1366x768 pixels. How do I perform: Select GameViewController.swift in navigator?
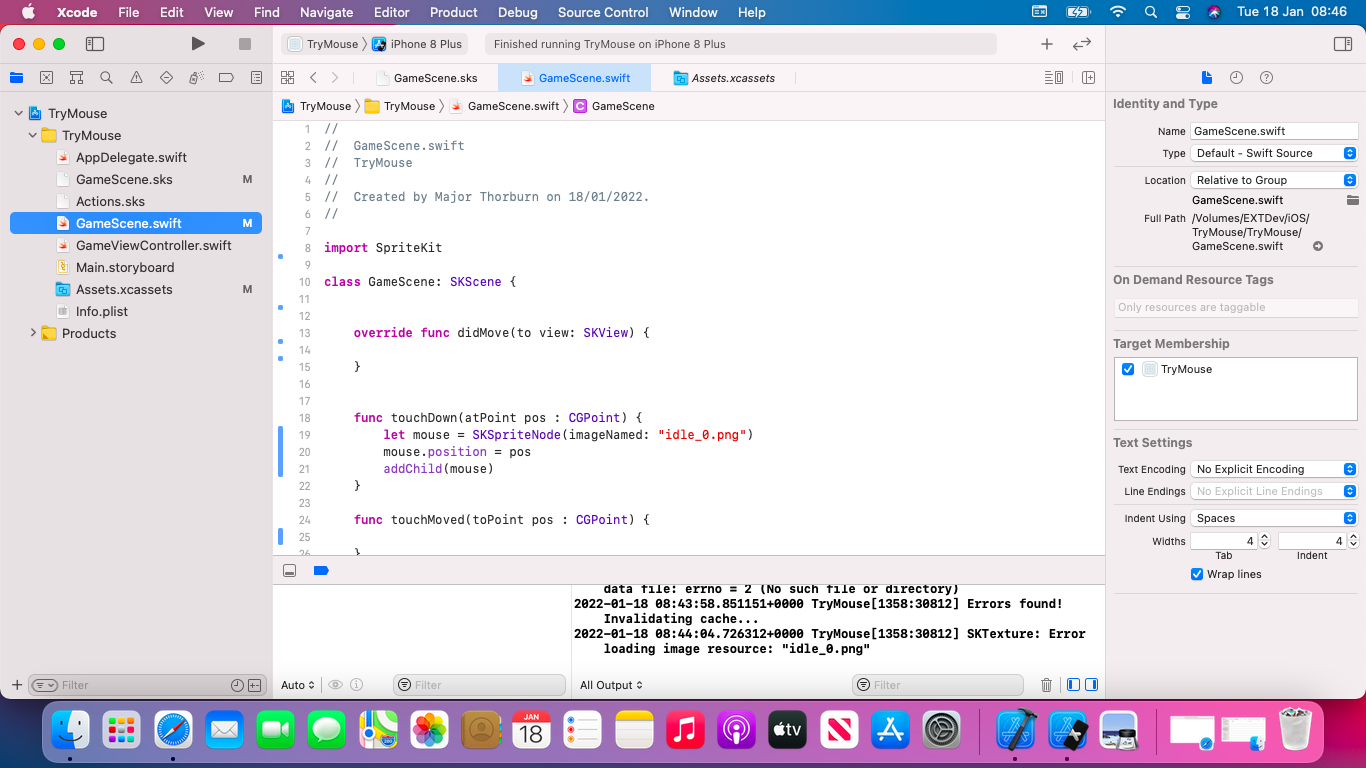153,245
